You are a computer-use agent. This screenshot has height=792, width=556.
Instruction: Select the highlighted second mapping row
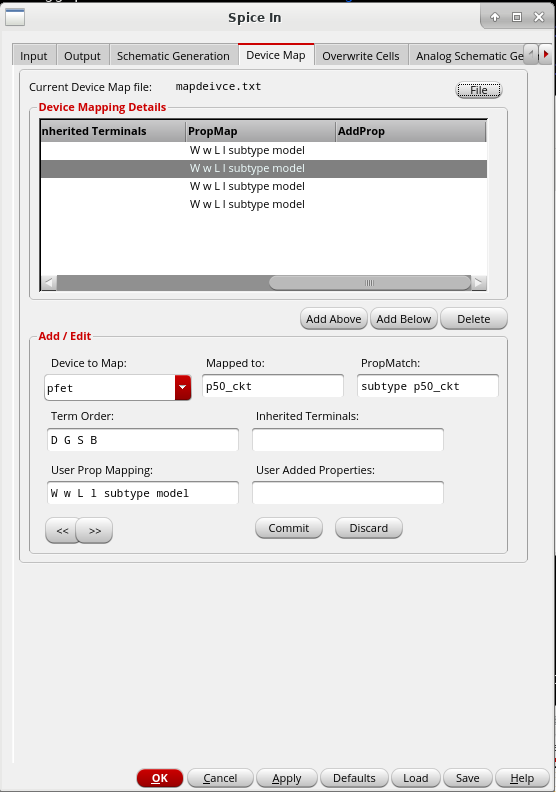[264, 168]
